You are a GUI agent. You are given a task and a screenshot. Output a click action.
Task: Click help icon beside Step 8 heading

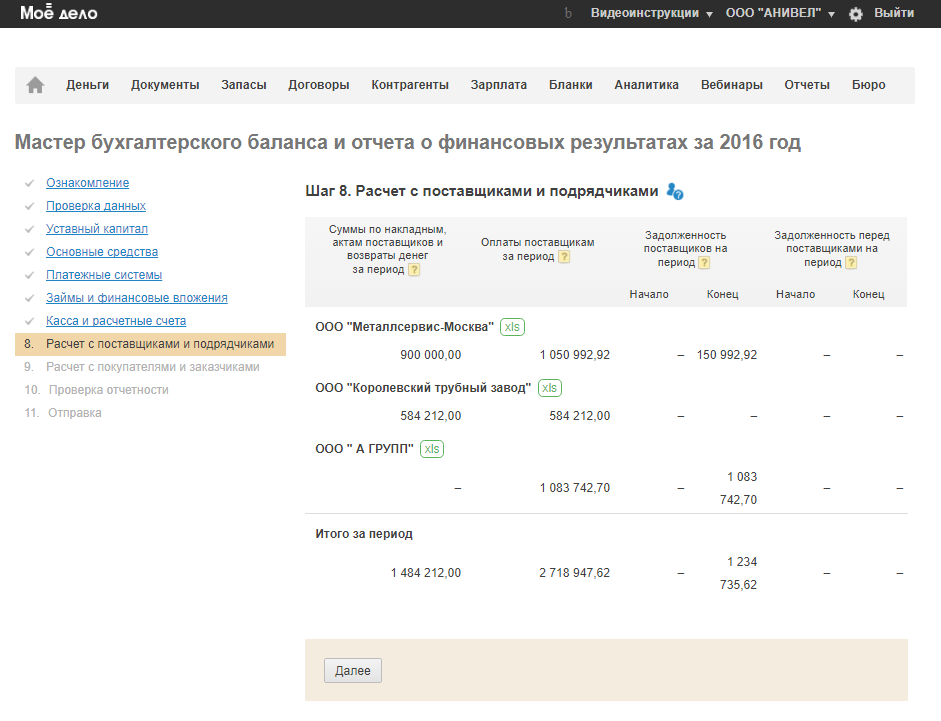pyautogui.click(x=675, y=192)
